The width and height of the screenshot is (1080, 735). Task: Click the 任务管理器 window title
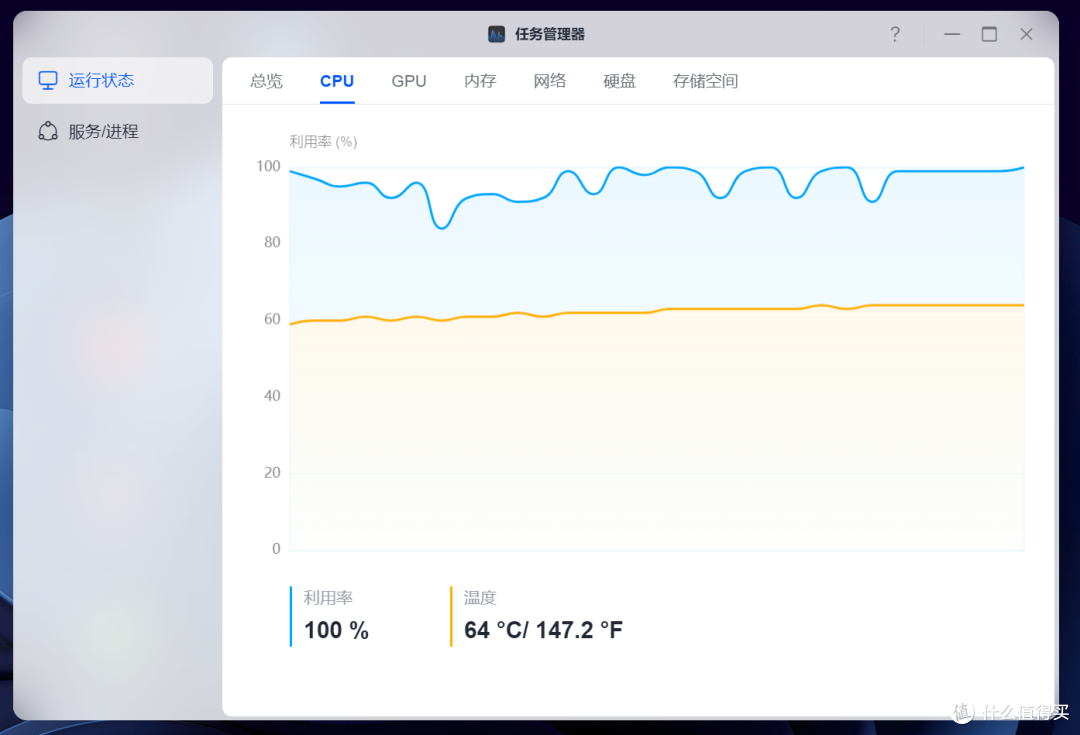550,34
